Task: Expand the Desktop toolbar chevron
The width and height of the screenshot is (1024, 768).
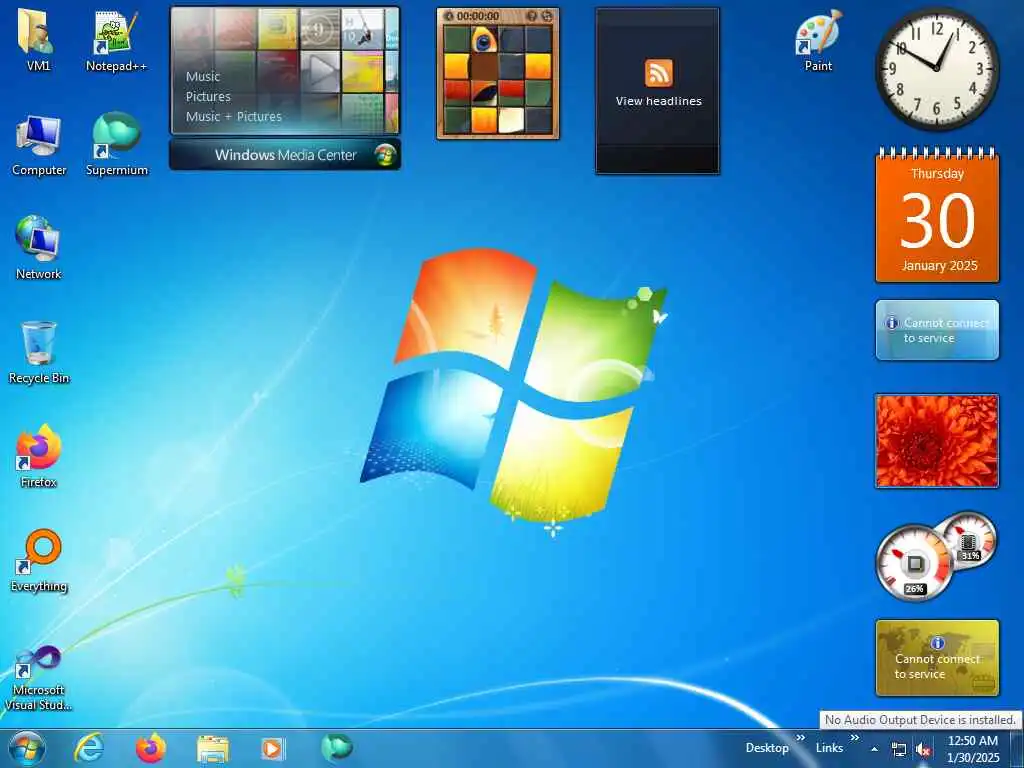Action: [801, 738]
